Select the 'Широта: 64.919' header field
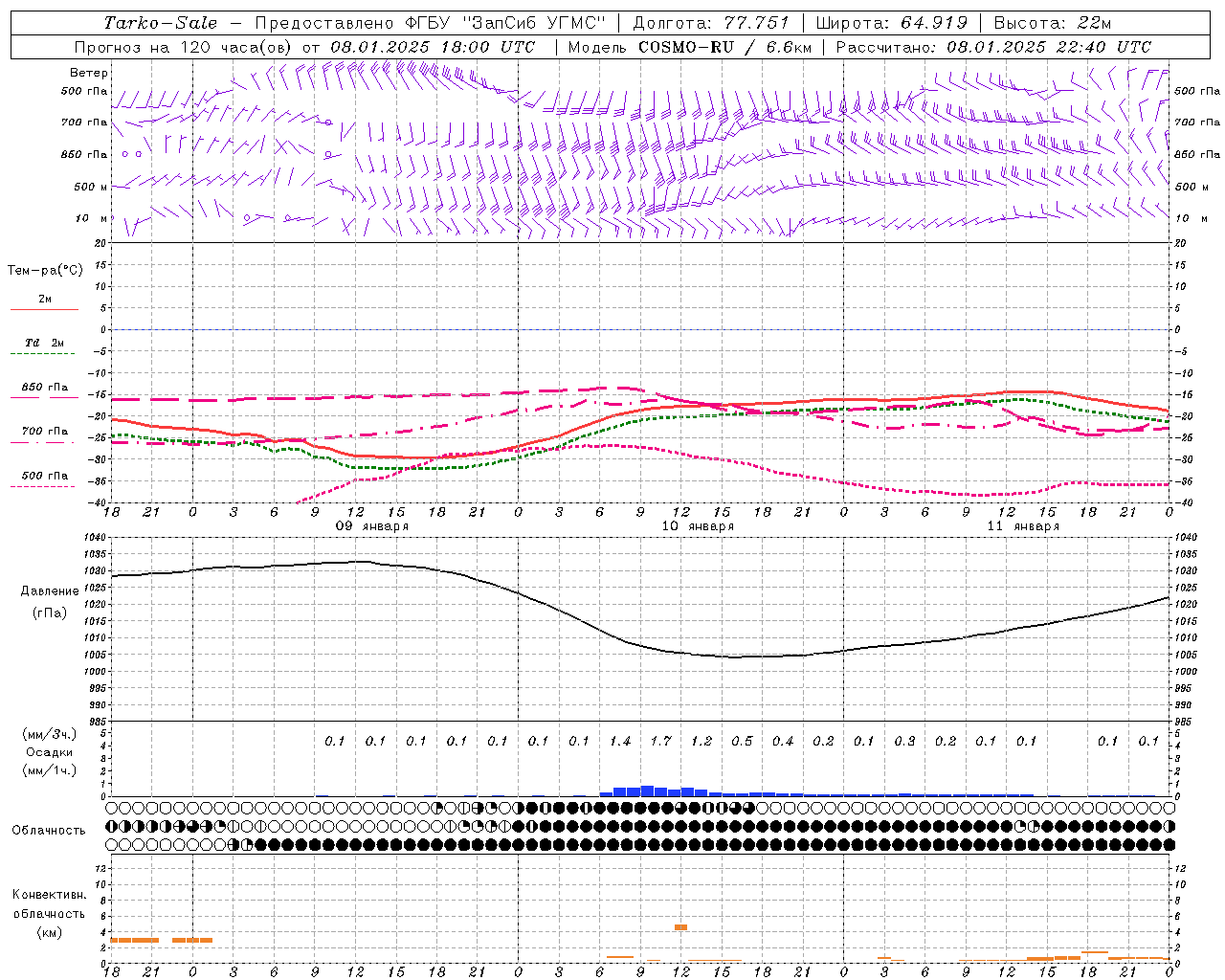Viewport: 1225px width, 980px height. coord(892,23)
